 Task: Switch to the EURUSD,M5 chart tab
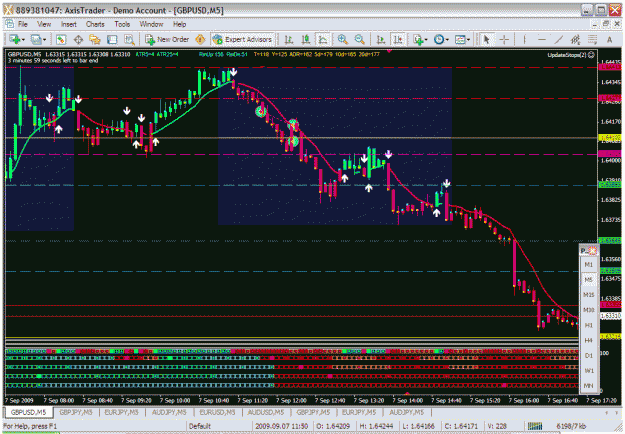[218, 412]
